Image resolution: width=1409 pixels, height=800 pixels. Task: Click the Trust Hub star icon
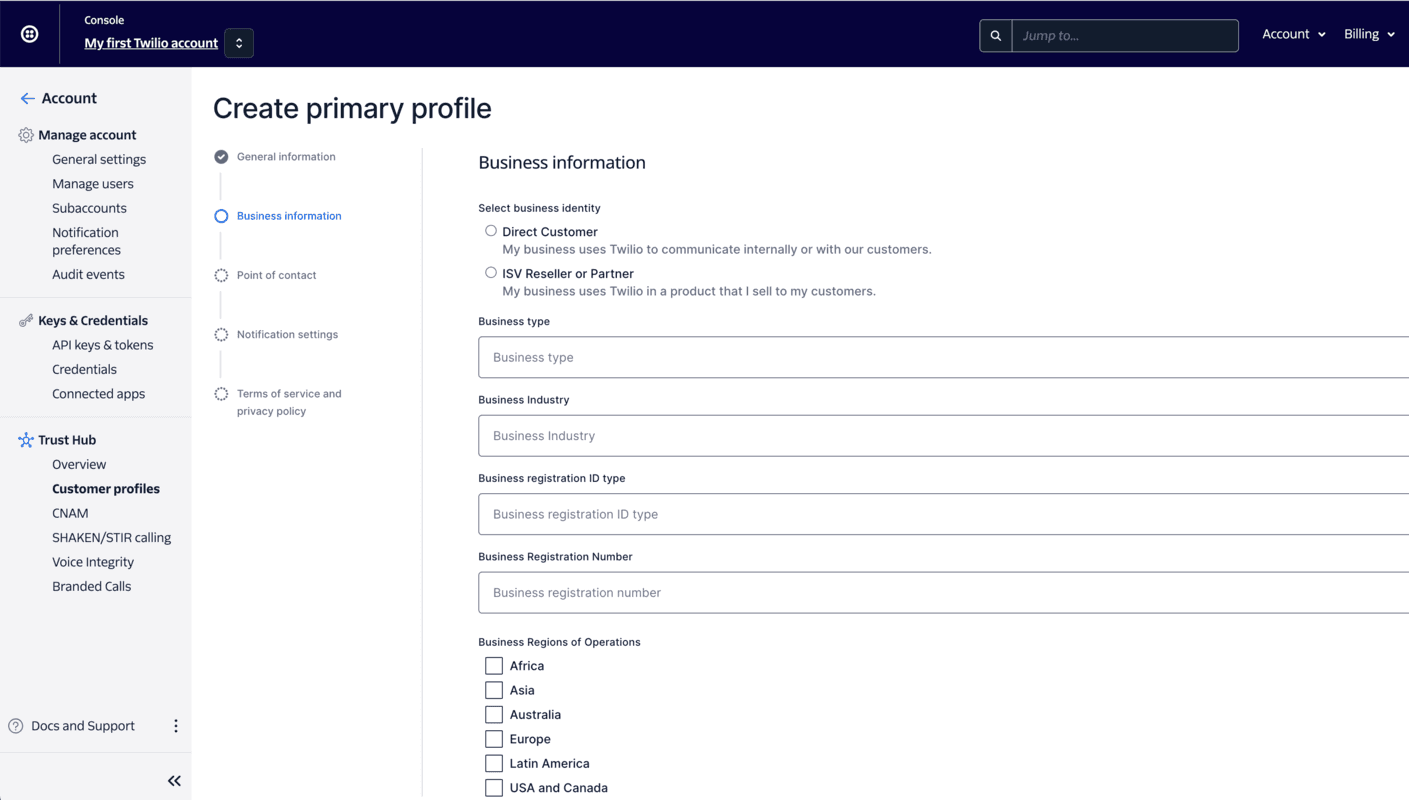point(23,439)
